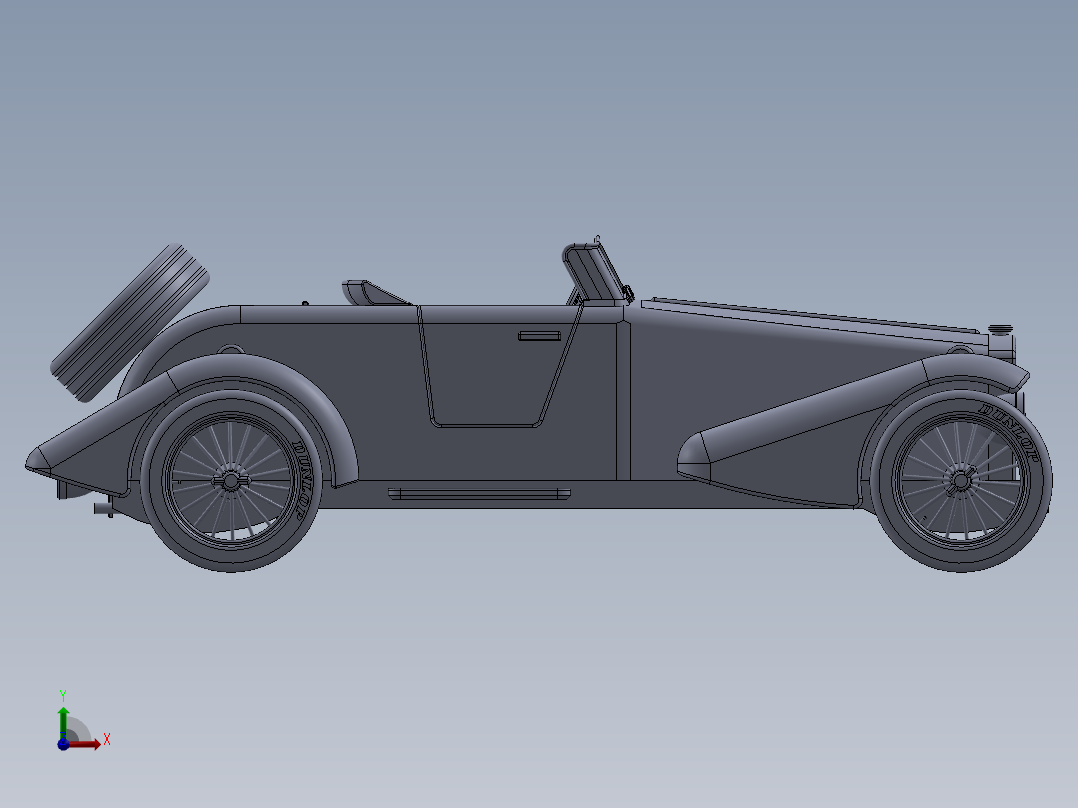Select the radiator cap at the car's nose
This screenshot has height=808, width=1078.
1001,329
